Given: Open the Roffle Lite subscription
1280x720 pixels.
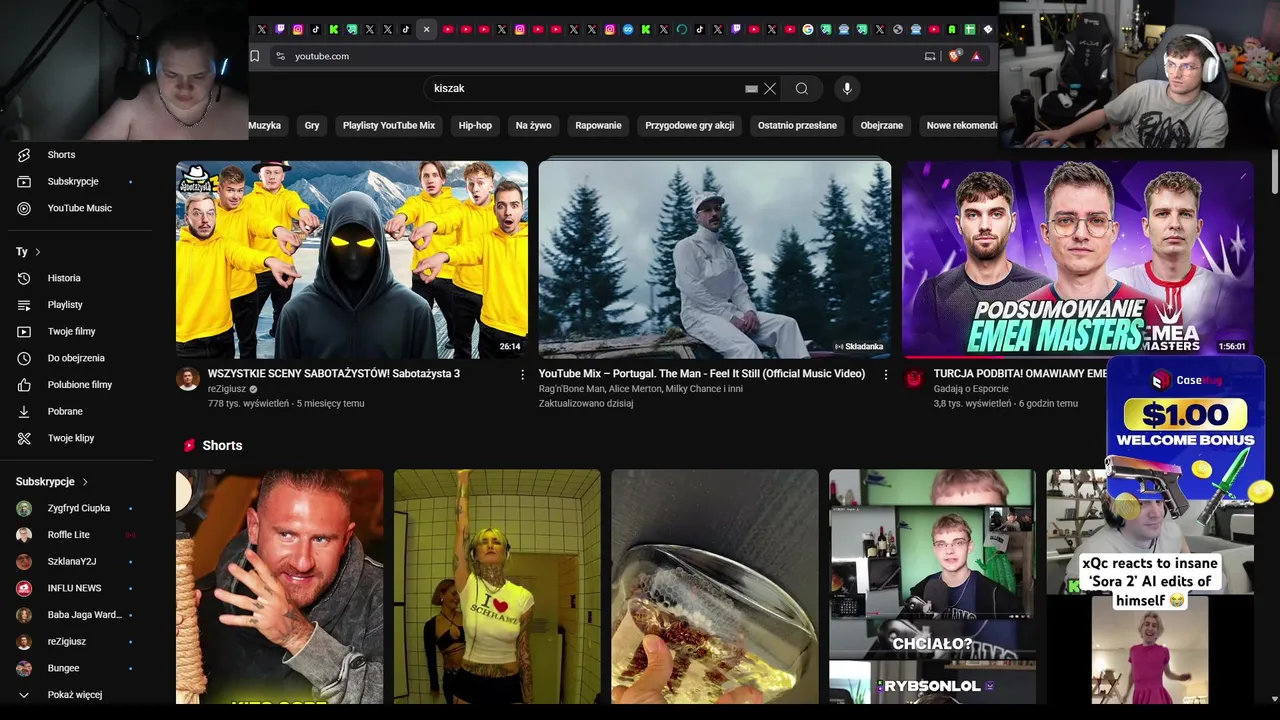Looking at the screenshot, I should [x=68, y=535].
